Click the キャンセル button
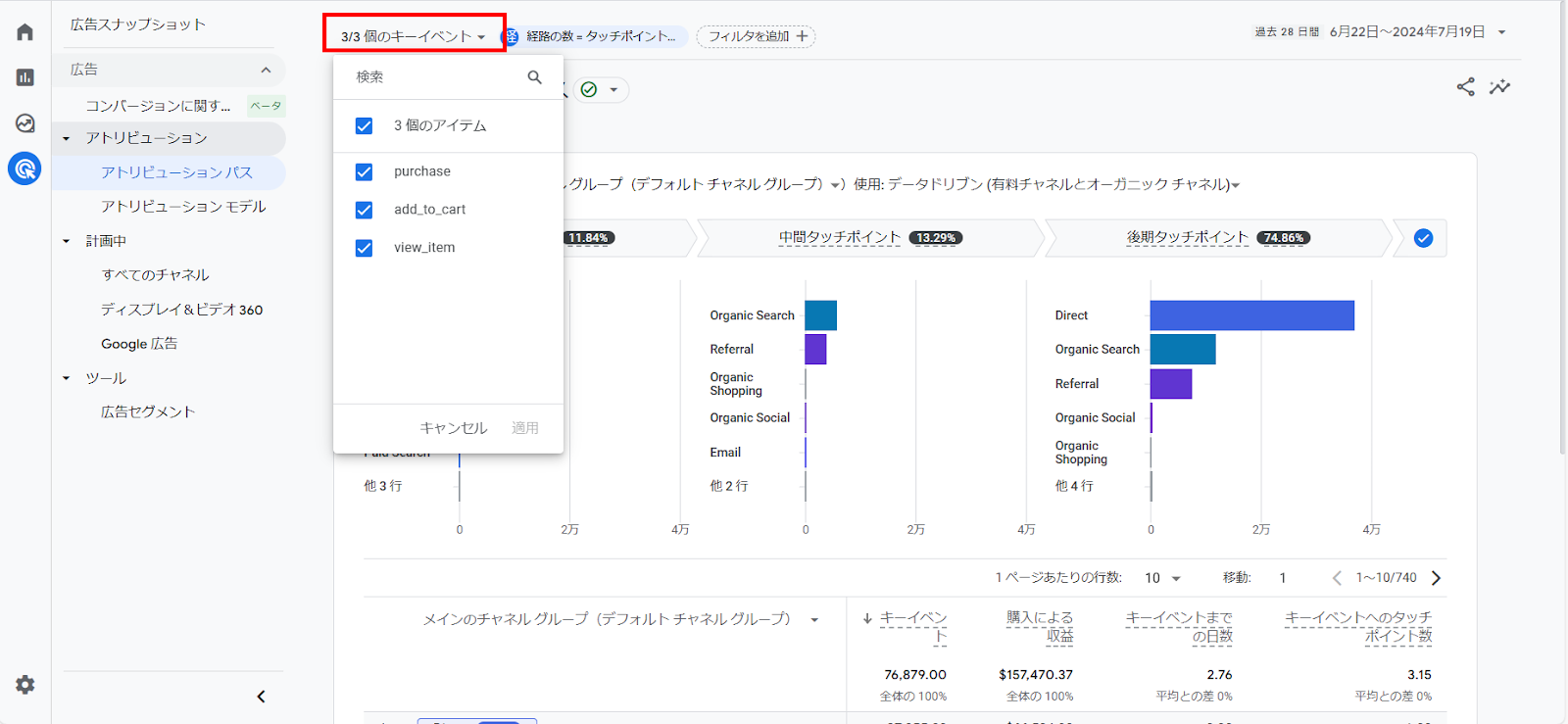Image resolution: width=1568 pixels, height=724 pixels. coord(454,428)
